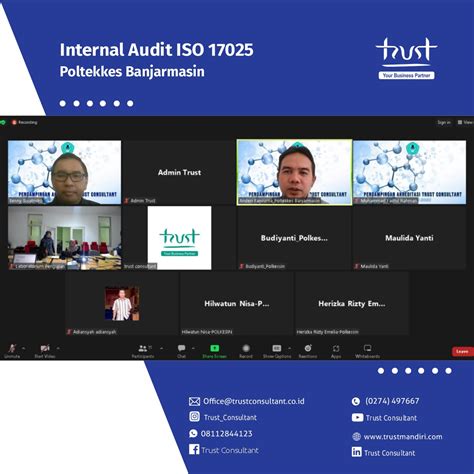
Task: Click the Sign in link in Zoom
Action: click(x=444, y=123)
